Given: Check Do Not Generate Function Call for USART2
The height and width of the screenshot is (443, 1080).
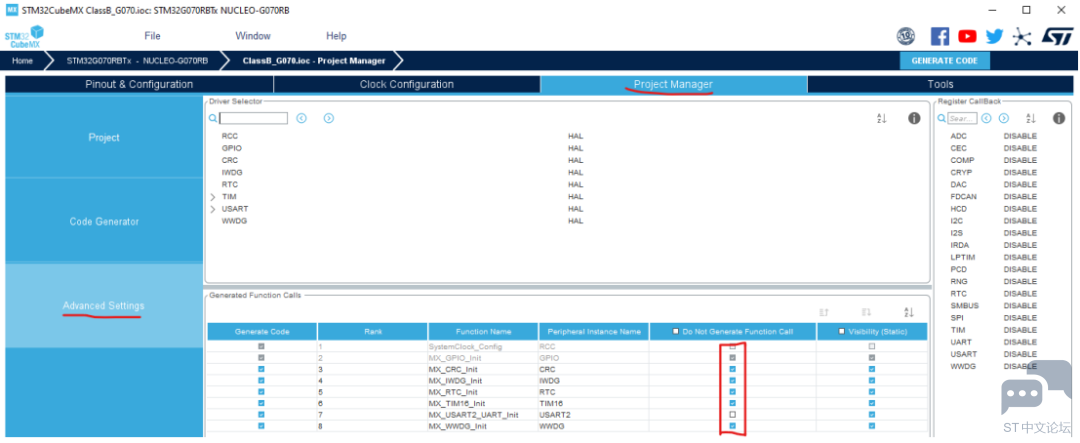Looking at the screenshot, I should point(732,415).
